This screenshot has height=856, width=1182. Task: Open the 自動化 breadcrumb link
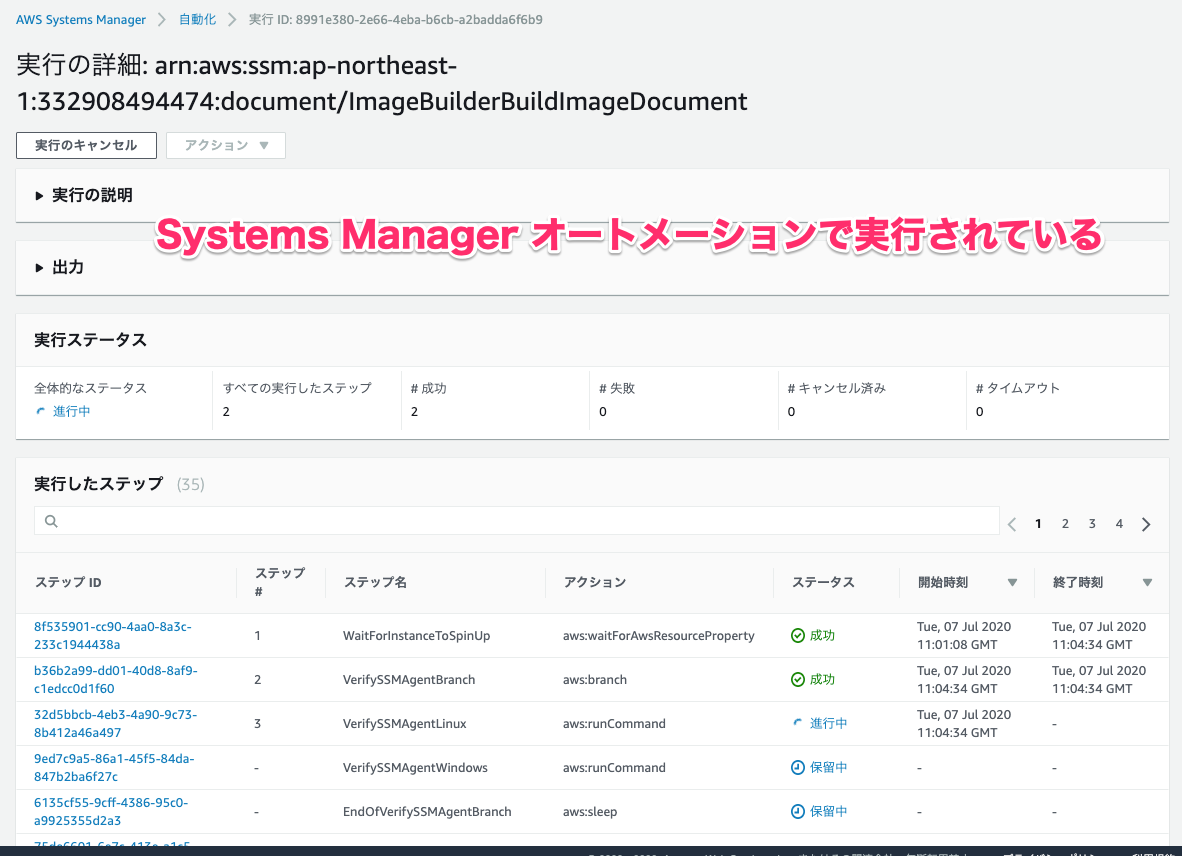198,20
